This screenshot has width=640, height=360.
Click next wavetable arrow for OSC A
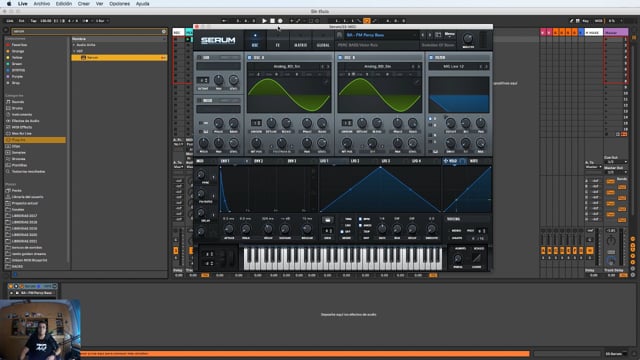[328, 66]
